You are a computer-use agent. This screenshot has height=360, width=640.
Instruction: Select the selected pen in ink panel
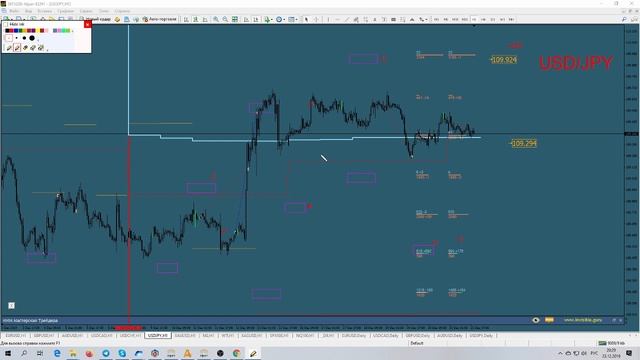point(17,48)
